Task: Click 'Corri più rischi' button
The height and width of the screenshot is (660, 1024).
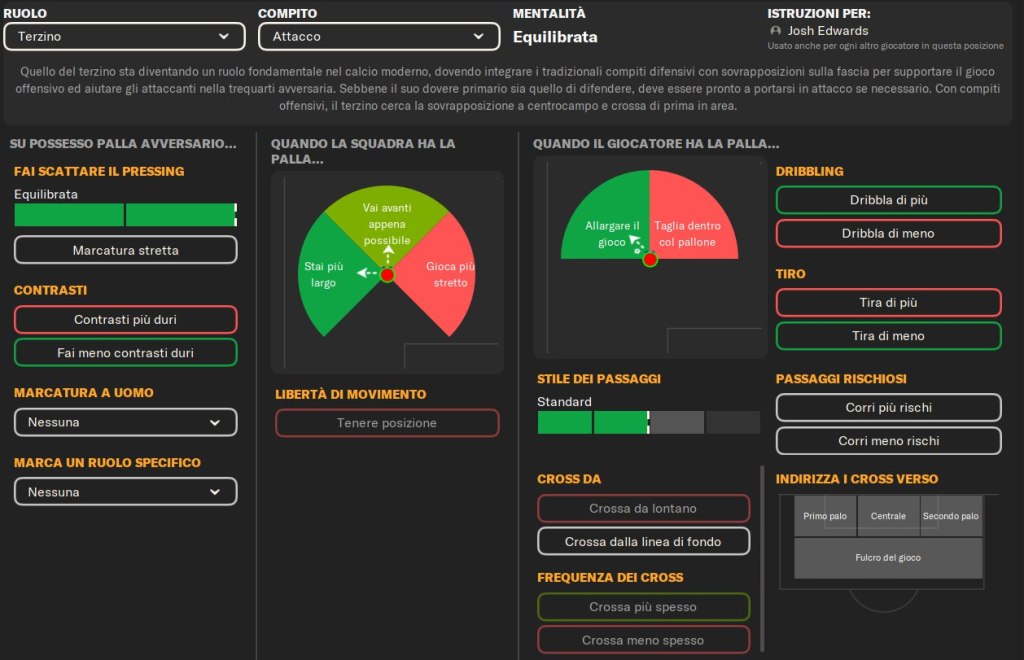Action: pos(888,408)
